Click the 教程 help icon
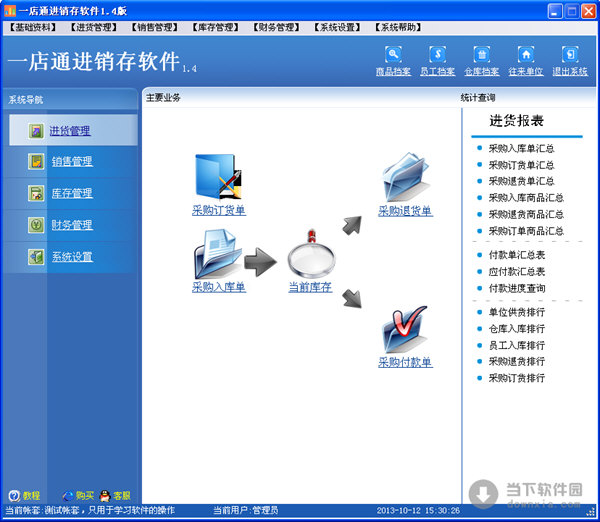600x522 pixels. pyautogui.click(x=14, y=496)
